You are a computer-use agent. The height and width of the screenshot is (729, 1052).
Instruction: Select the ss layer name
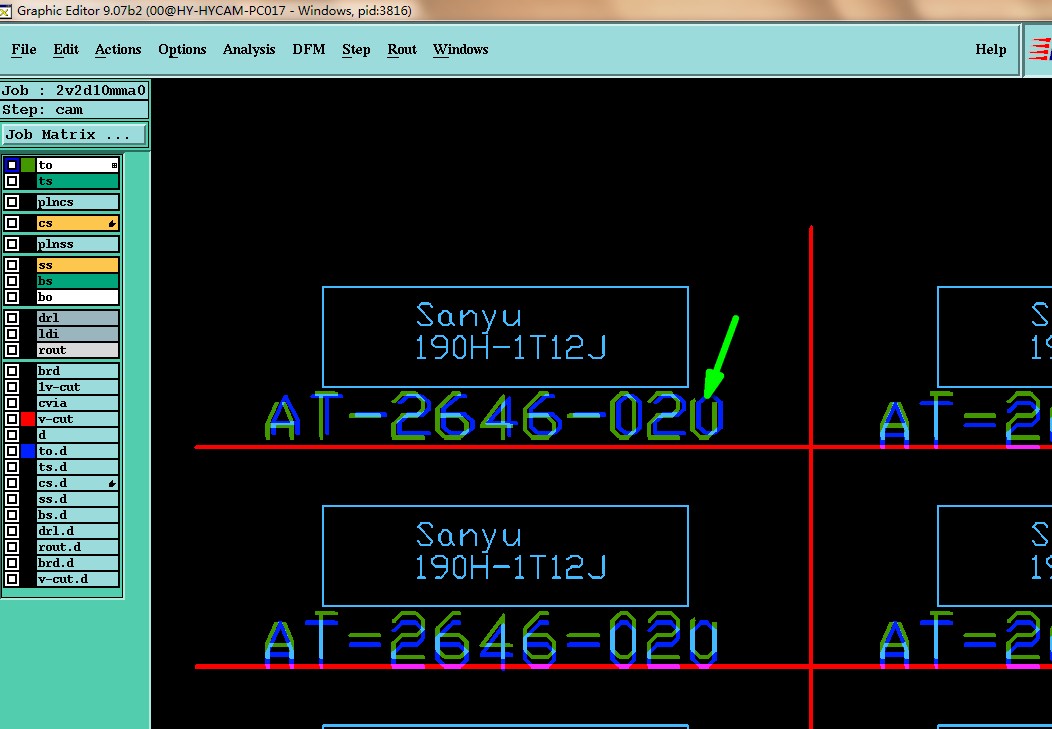78,265
